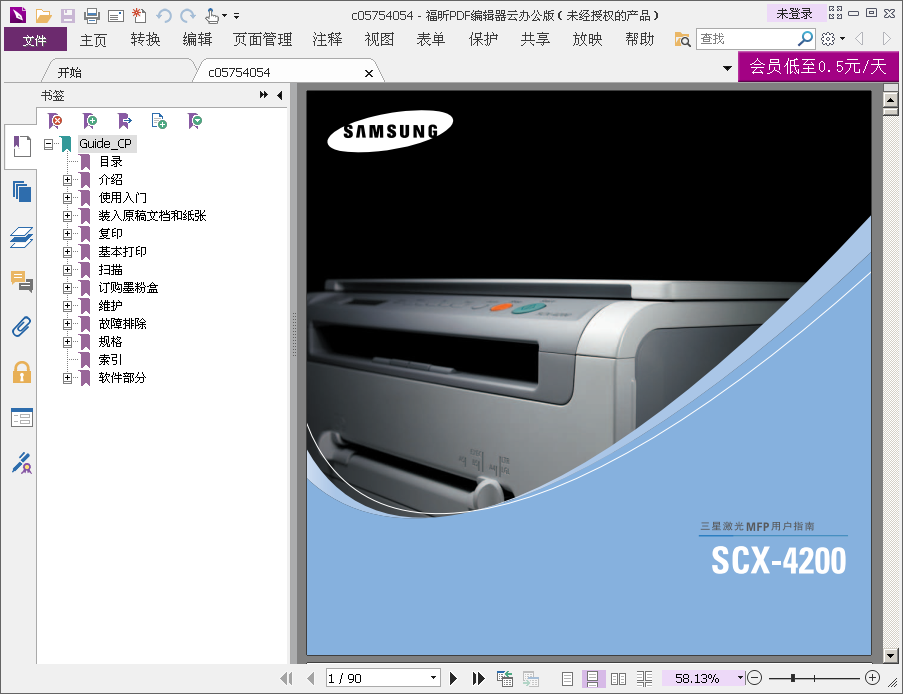Open the Layers panel icon

pos(21,237)
